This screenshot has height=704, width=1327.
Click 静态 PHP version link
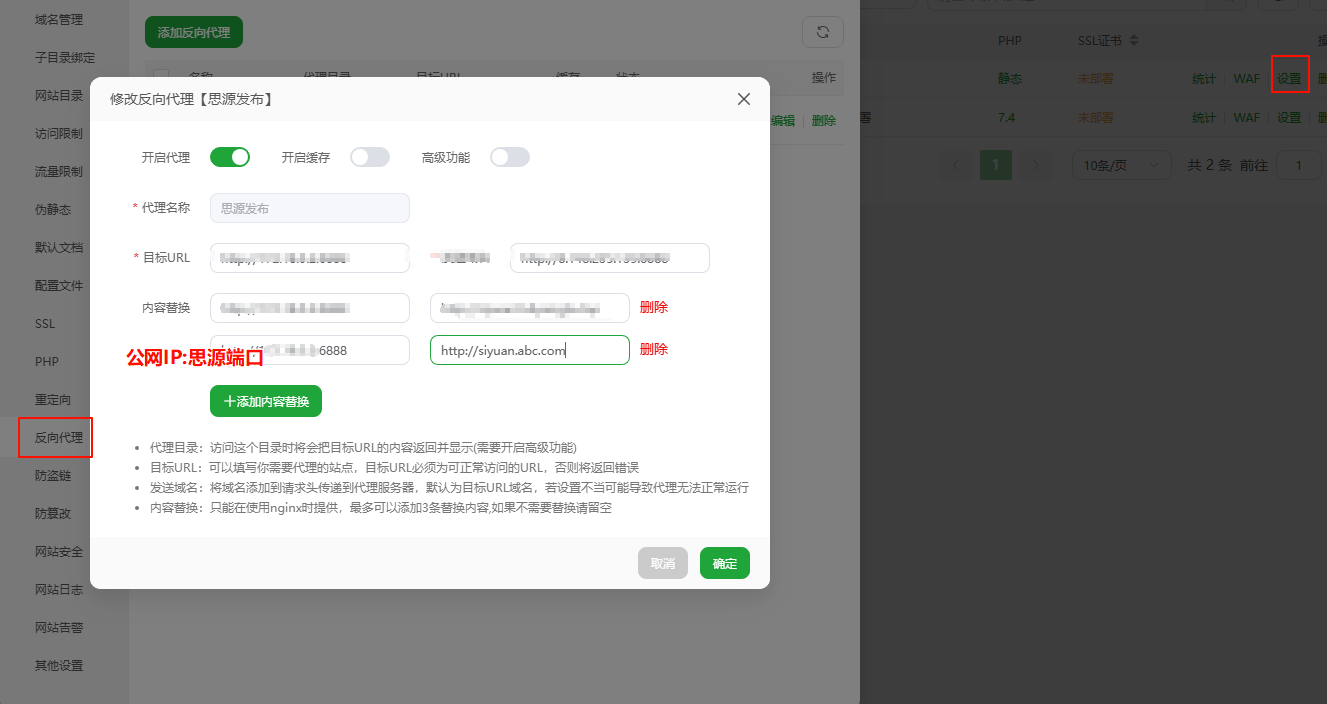coord(1010,78)
